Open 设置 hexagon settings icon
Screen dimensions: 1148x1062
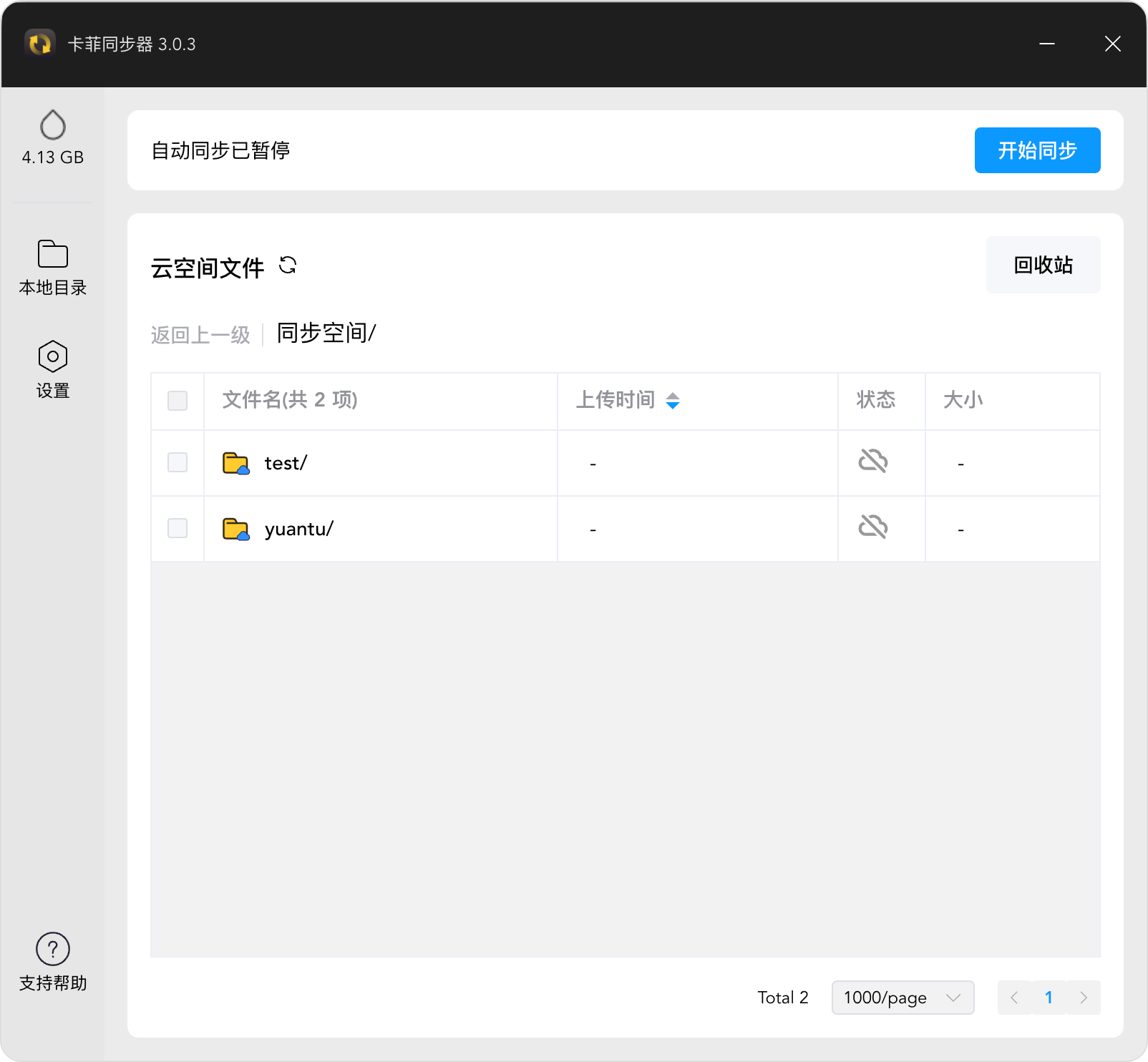(x=53, y=356)
